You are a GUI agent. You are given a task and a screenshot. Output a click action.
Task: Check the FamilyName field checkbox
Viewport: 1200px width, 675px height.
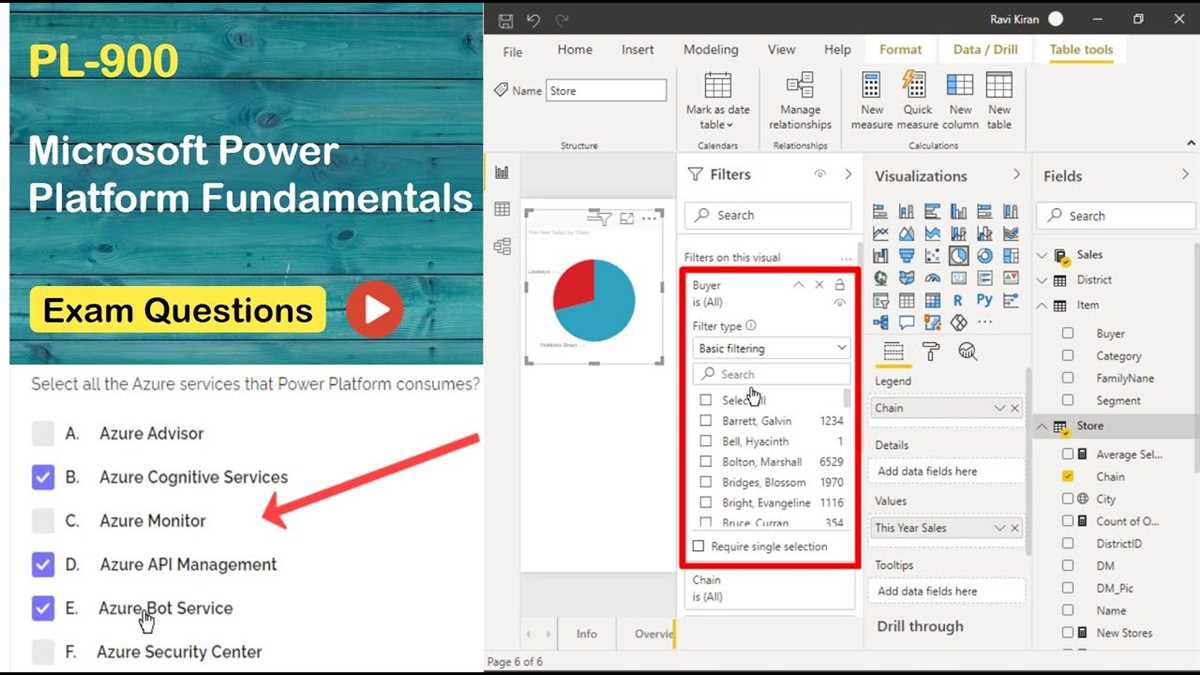click(x=1068, y=378)
